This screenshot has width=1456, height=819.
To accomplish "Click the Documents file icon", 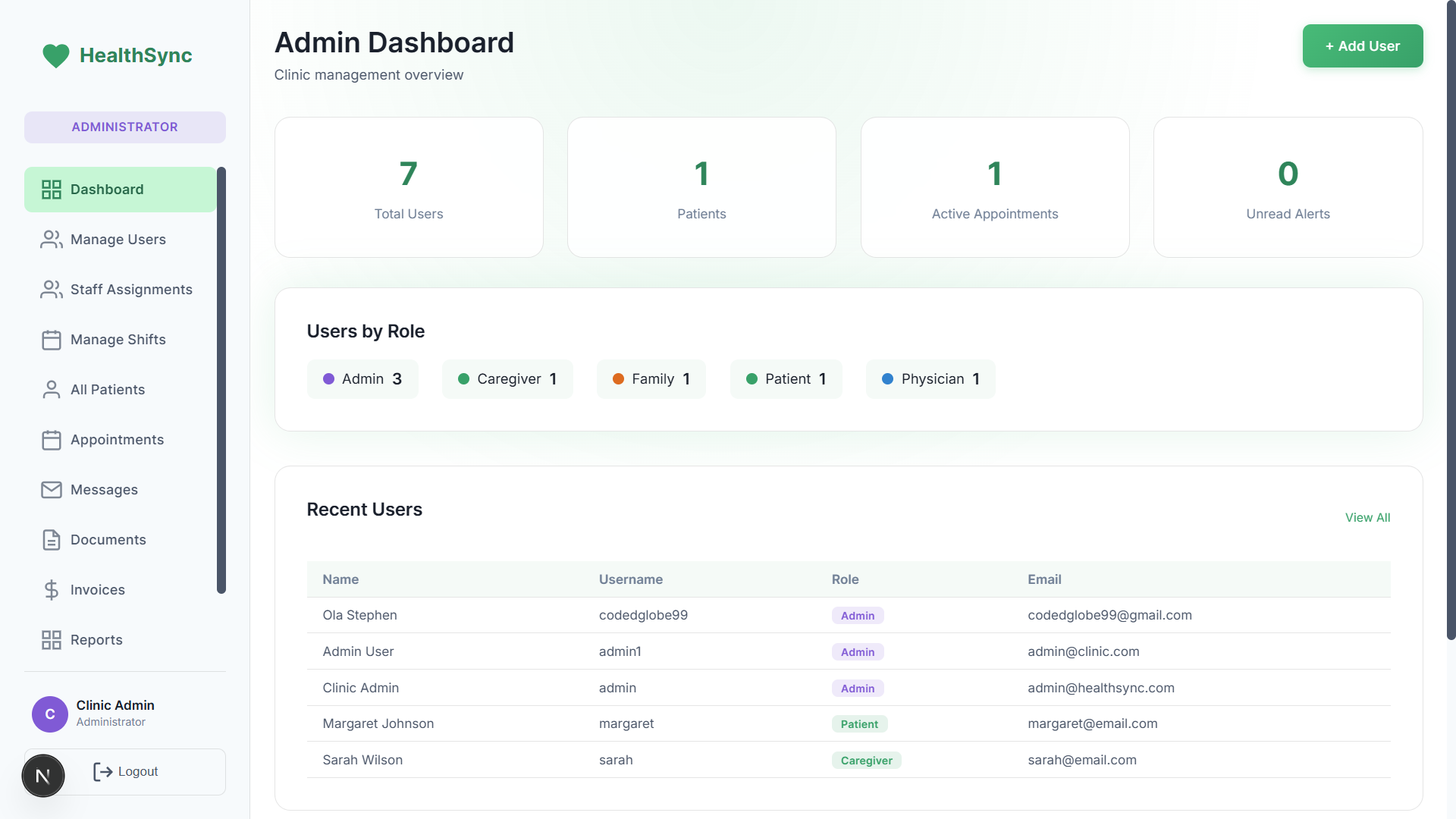I will pos(51,539).
